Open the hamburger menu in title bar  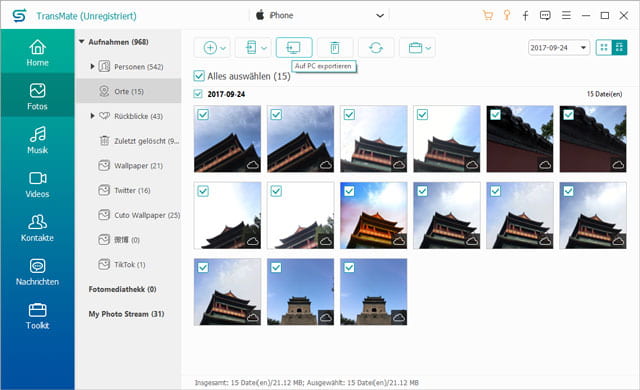click(x=566, y=16)
